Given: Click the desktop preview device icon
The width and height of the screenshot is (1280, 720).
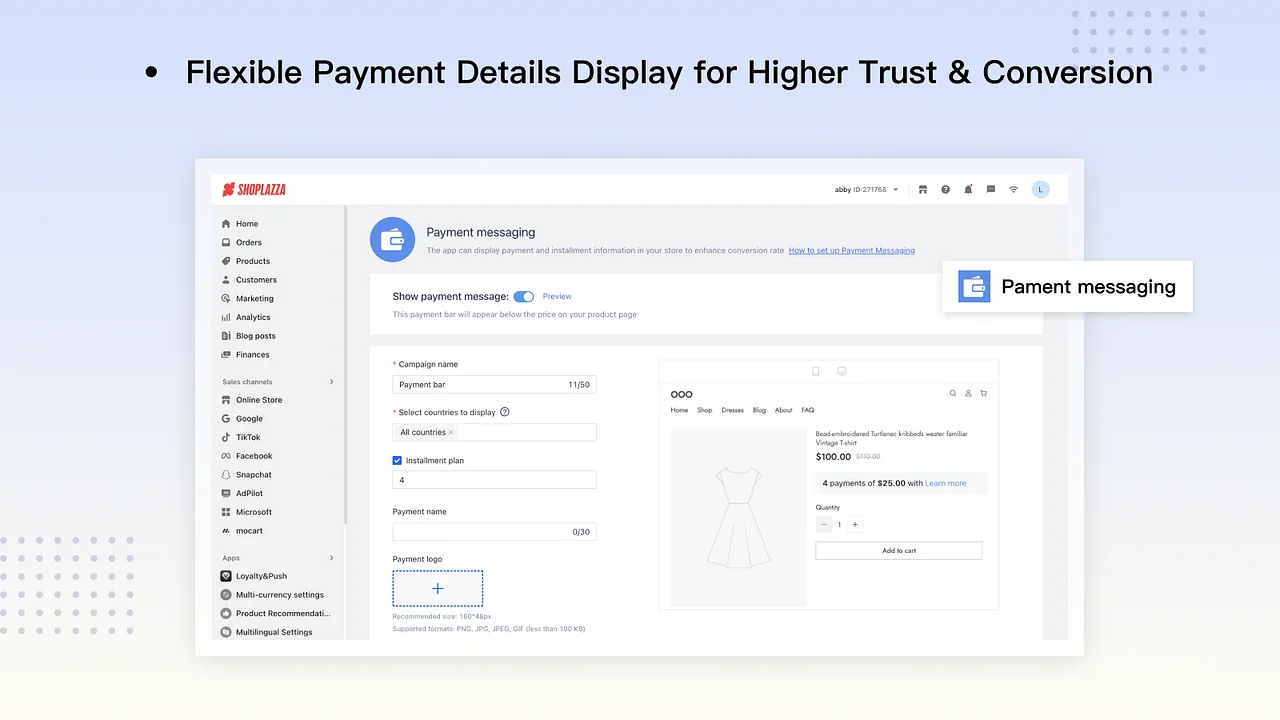Looking at the screenshot, I should [x=841, y=370].
